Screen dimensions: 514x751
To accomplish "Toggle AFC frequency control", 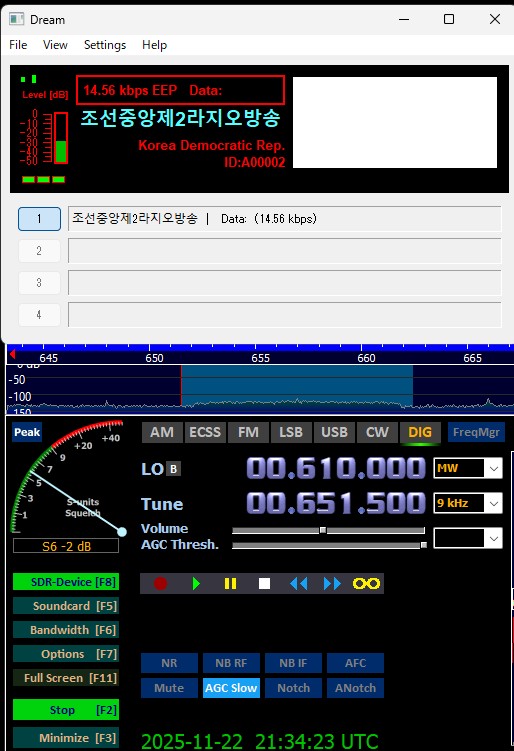I will click(355, 663).
